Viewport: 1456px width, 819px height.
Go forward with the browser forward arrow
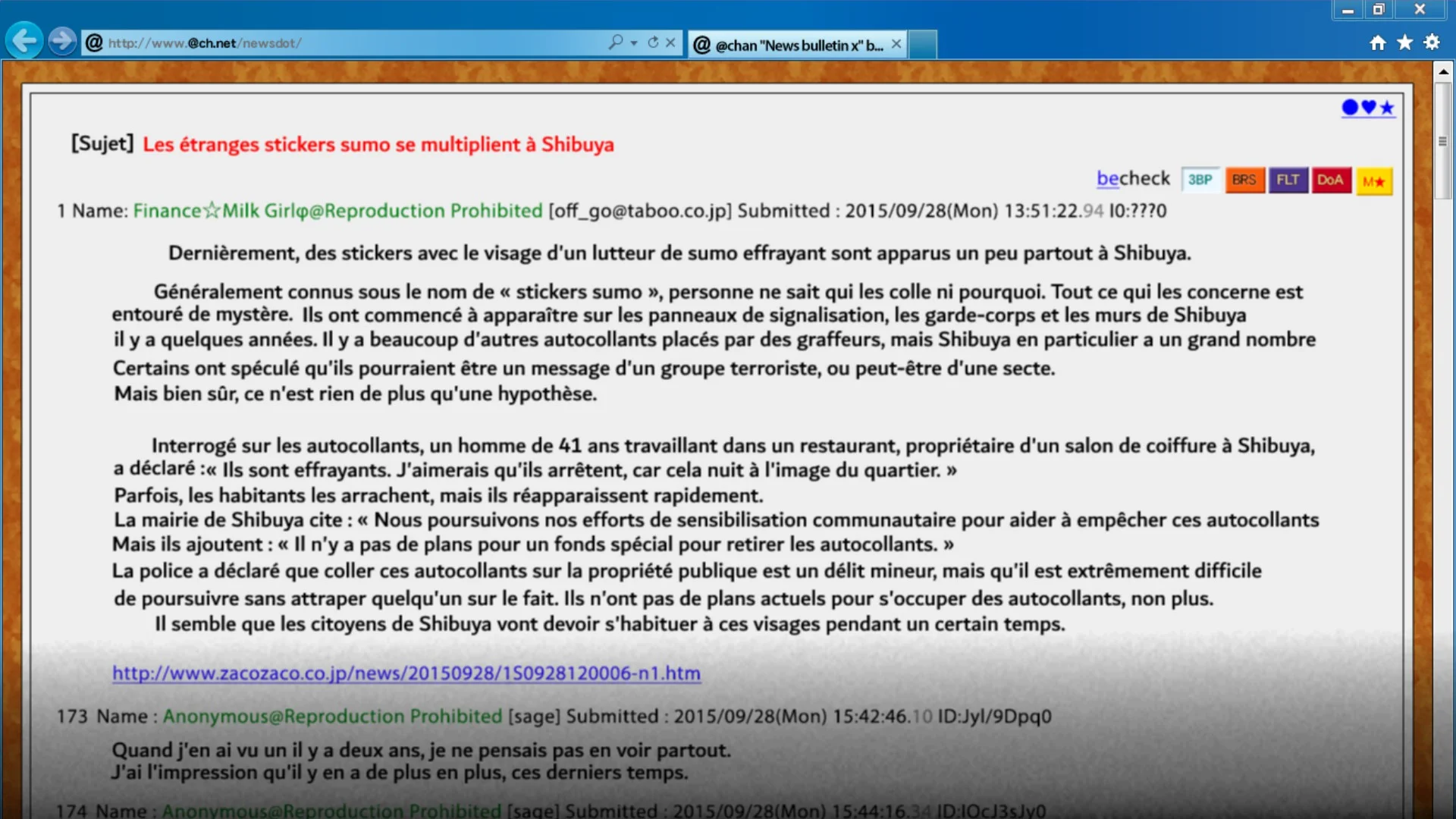tap(62, 40)
